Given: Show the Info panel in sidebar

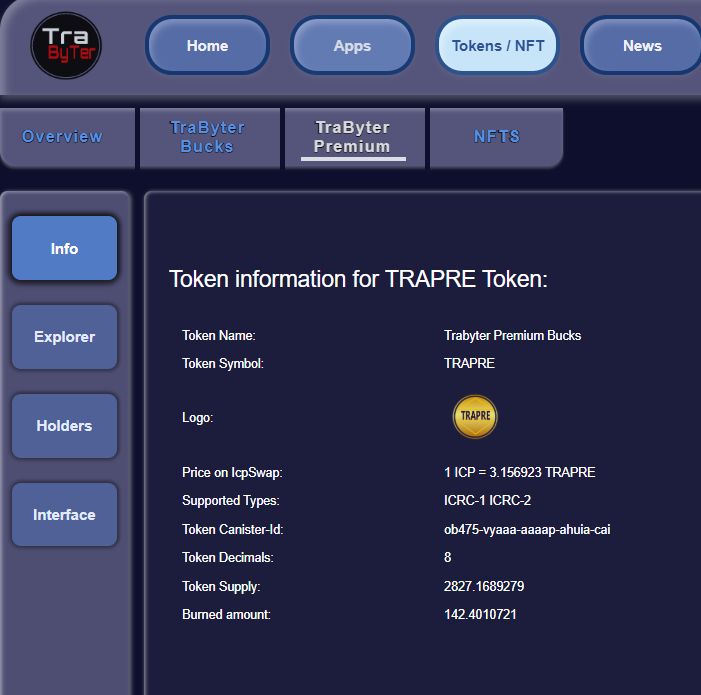Looking at the screenshot, I should [x=64, y=249].
